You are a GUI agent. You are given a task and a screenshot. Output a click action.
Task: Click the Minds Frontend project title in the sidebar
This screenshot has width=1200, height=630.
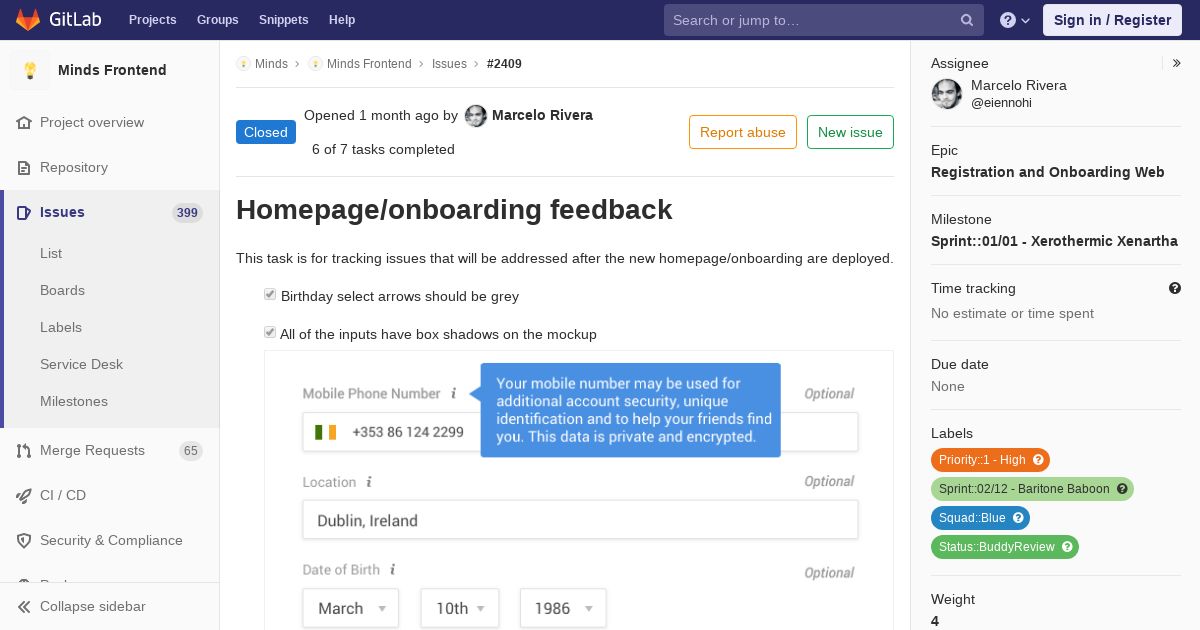[x=112, y=70]
